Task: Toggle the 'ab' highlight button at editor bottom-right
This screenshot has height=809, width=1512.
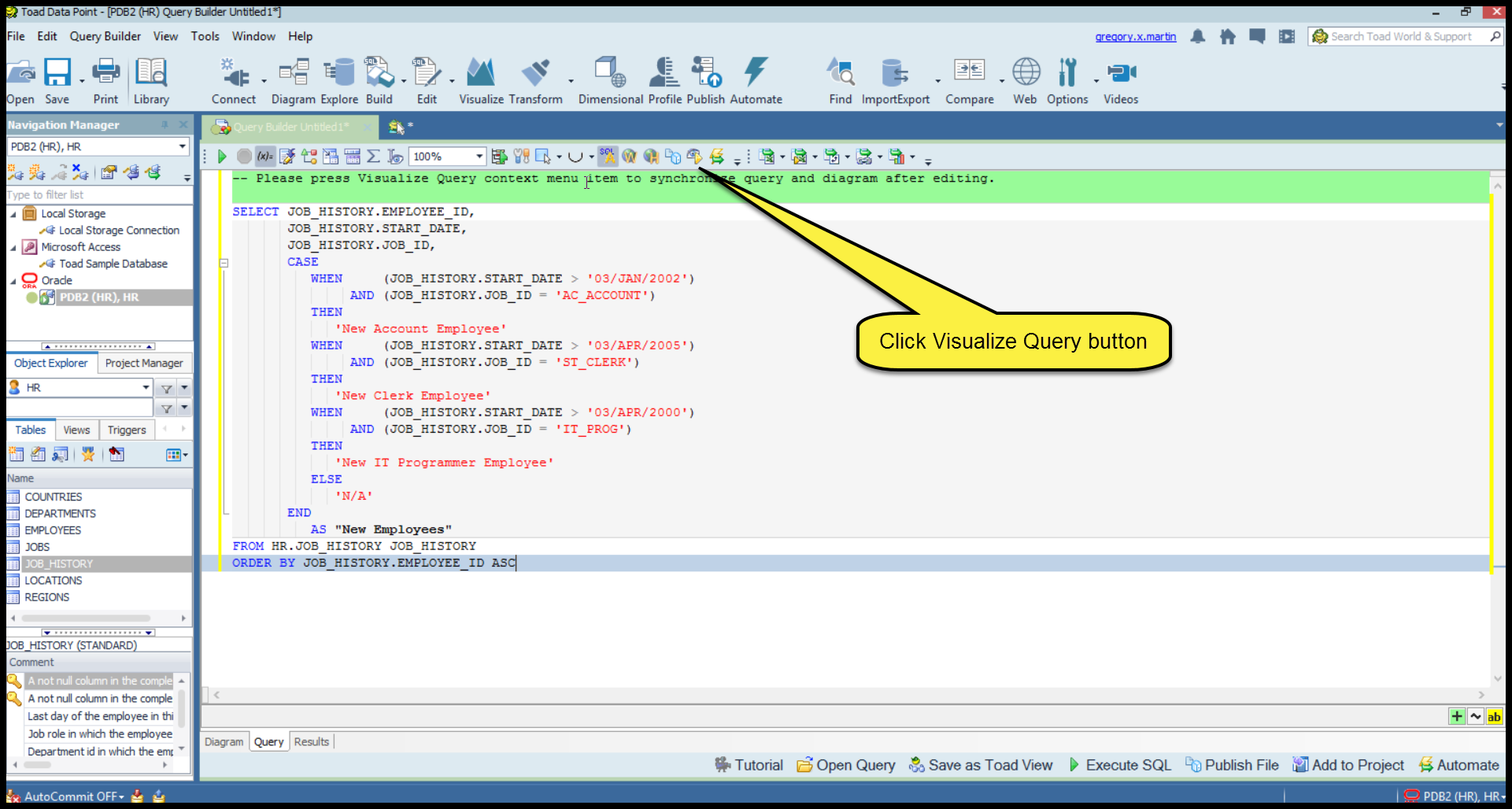Action: pos(1494,716)
